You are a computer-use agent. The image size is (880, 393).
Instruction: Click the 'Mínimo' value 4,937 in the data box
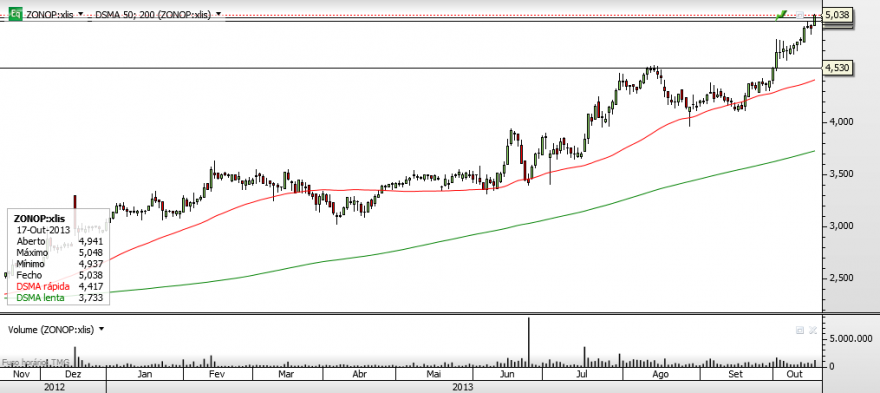pos(91,264)
